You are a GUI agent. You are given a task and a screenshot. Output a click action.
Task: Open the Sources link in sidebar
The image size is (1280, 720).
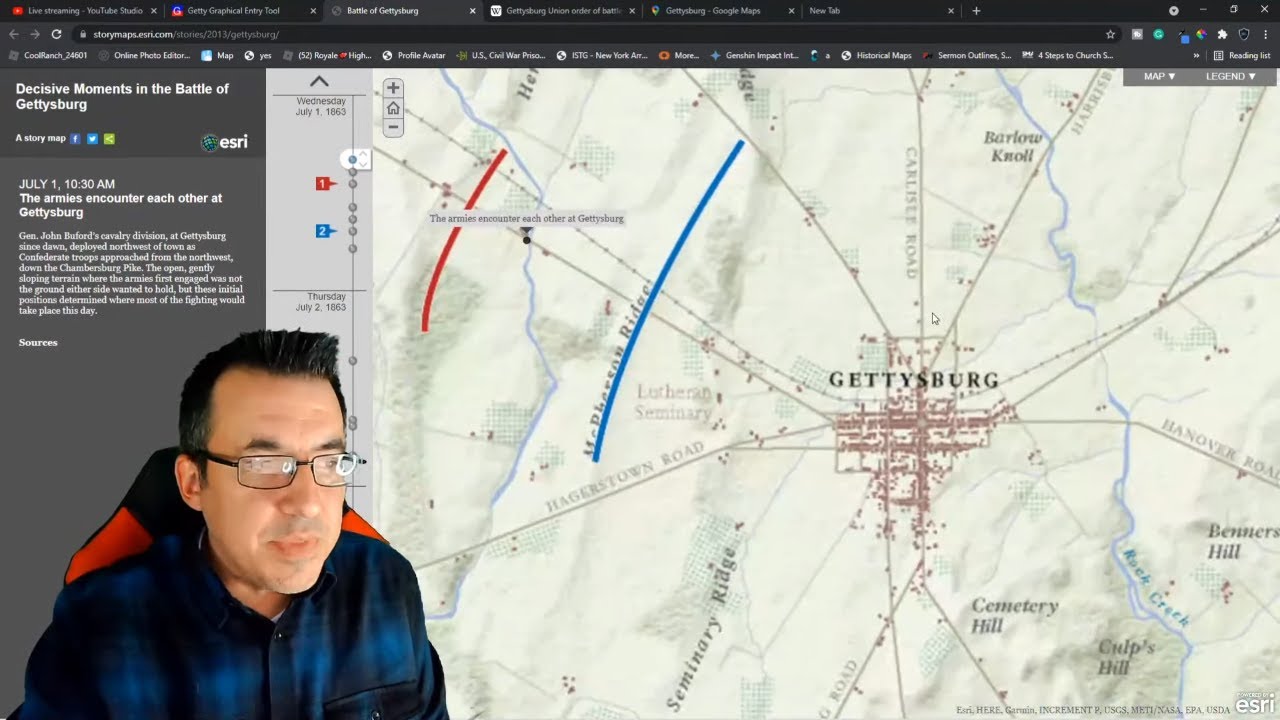coord(38,342)
